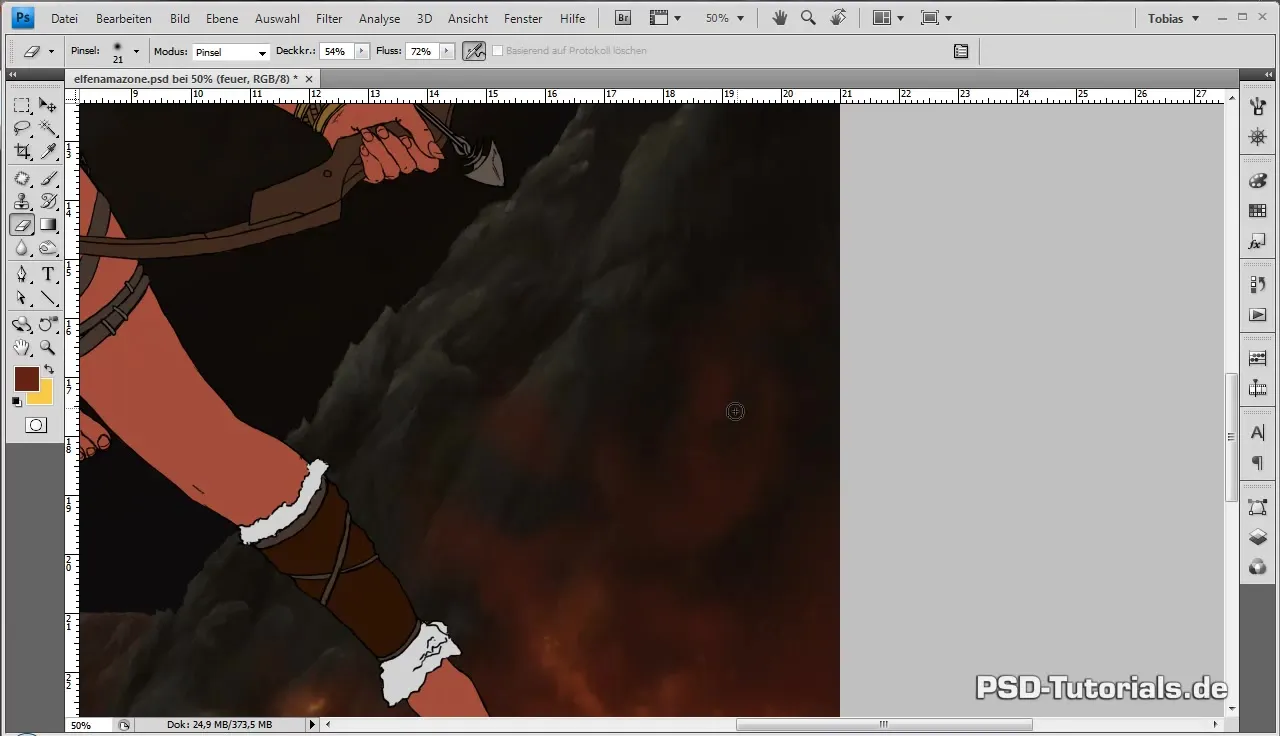Open the Hilfe menu
Image resolution: width=1280 pixels, height=736 pixels.
click(x=573, y=18)
